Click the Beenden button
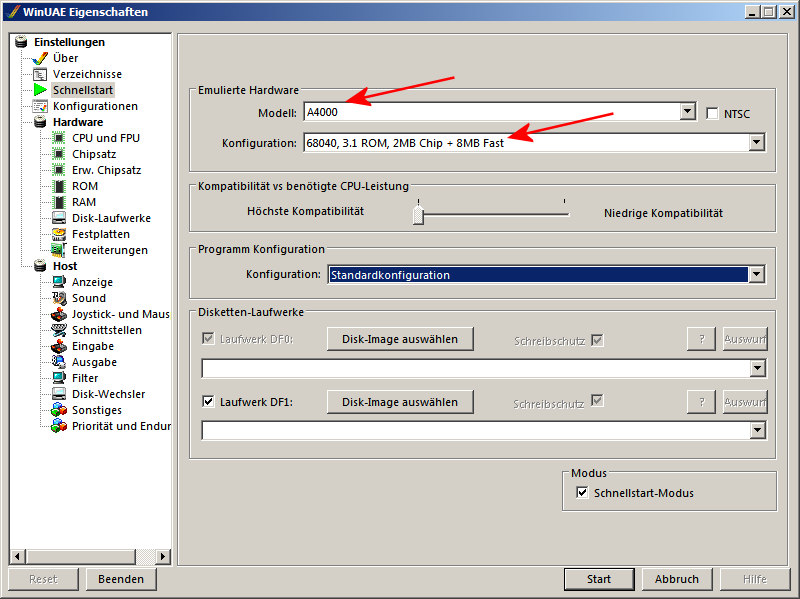Viewport: 800px width, 599px height. [x=121, y=579]
